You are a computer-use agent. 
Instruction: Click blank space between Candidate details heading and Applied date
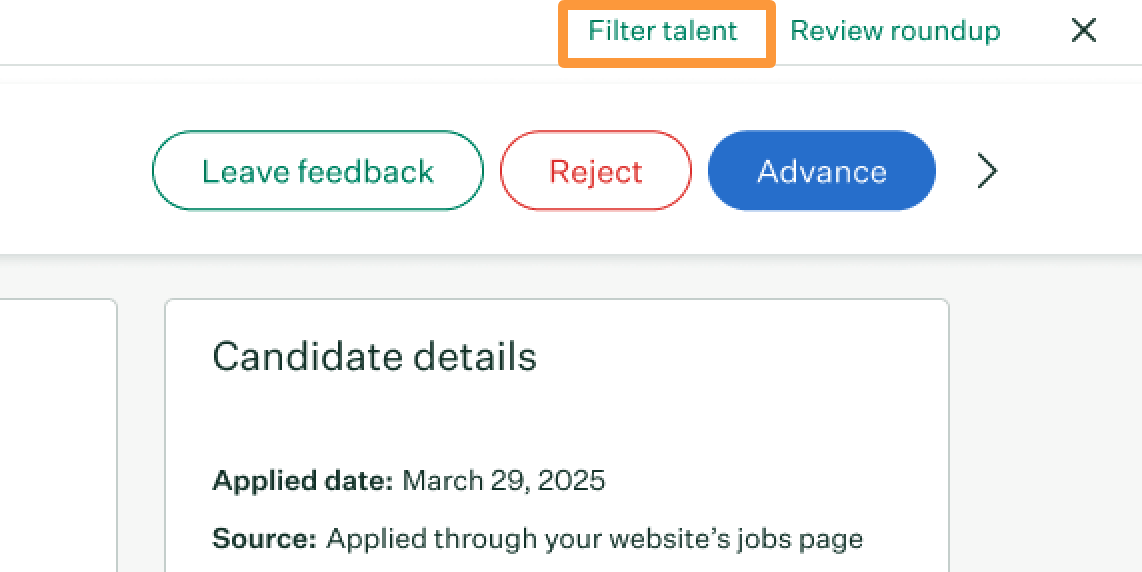(x=556, y=423)
